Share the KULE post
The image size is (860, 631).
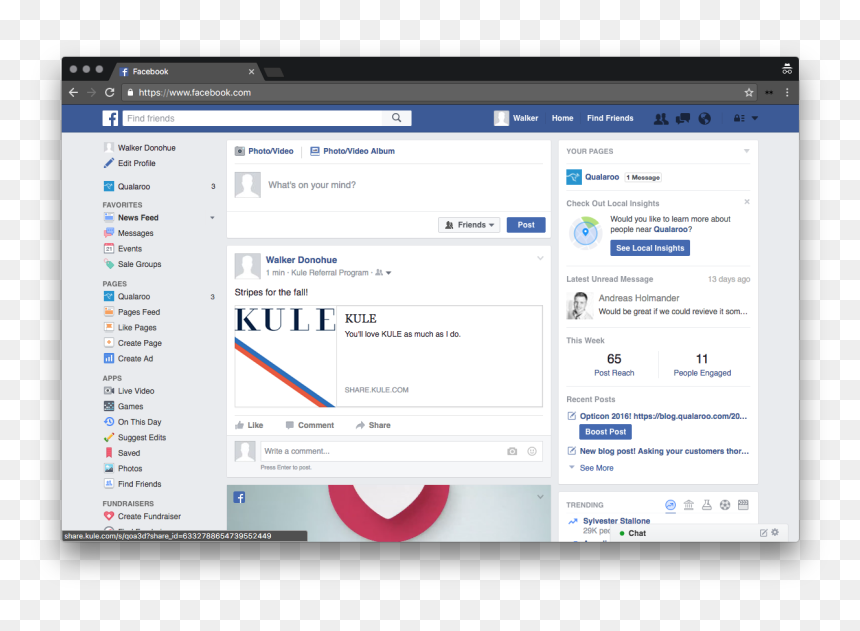click(373, 425)
